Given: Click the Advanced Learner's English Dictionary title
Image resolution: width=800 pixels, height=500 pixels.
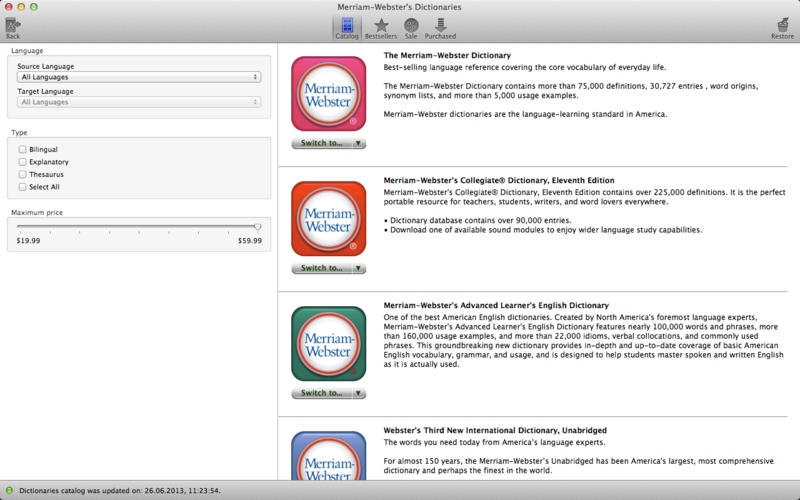Looking at the screenshot, I should pyautogui.click(x=496, y=305).
